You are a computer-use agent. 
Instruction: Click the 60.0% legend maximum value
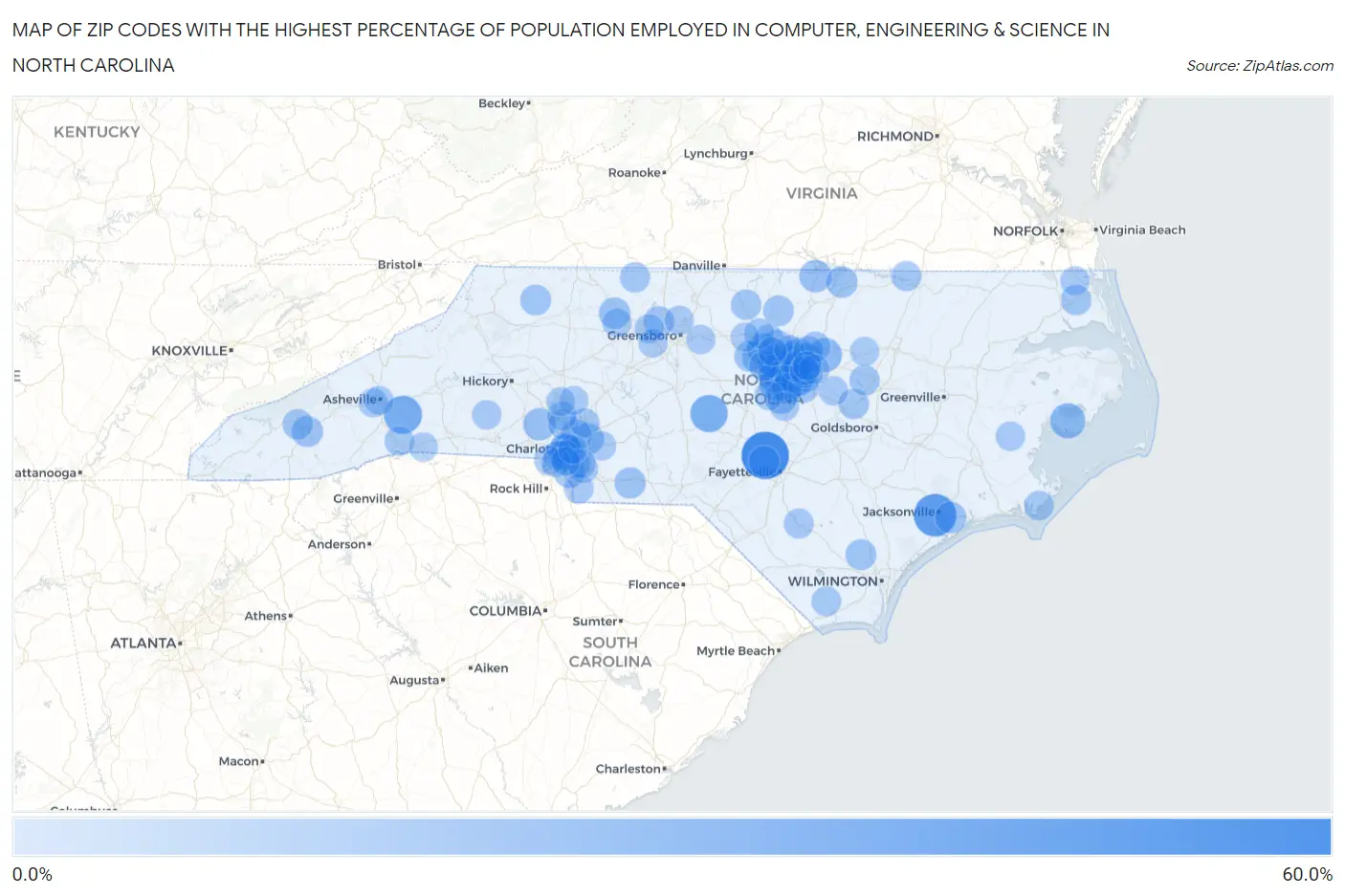point(1307,875)
